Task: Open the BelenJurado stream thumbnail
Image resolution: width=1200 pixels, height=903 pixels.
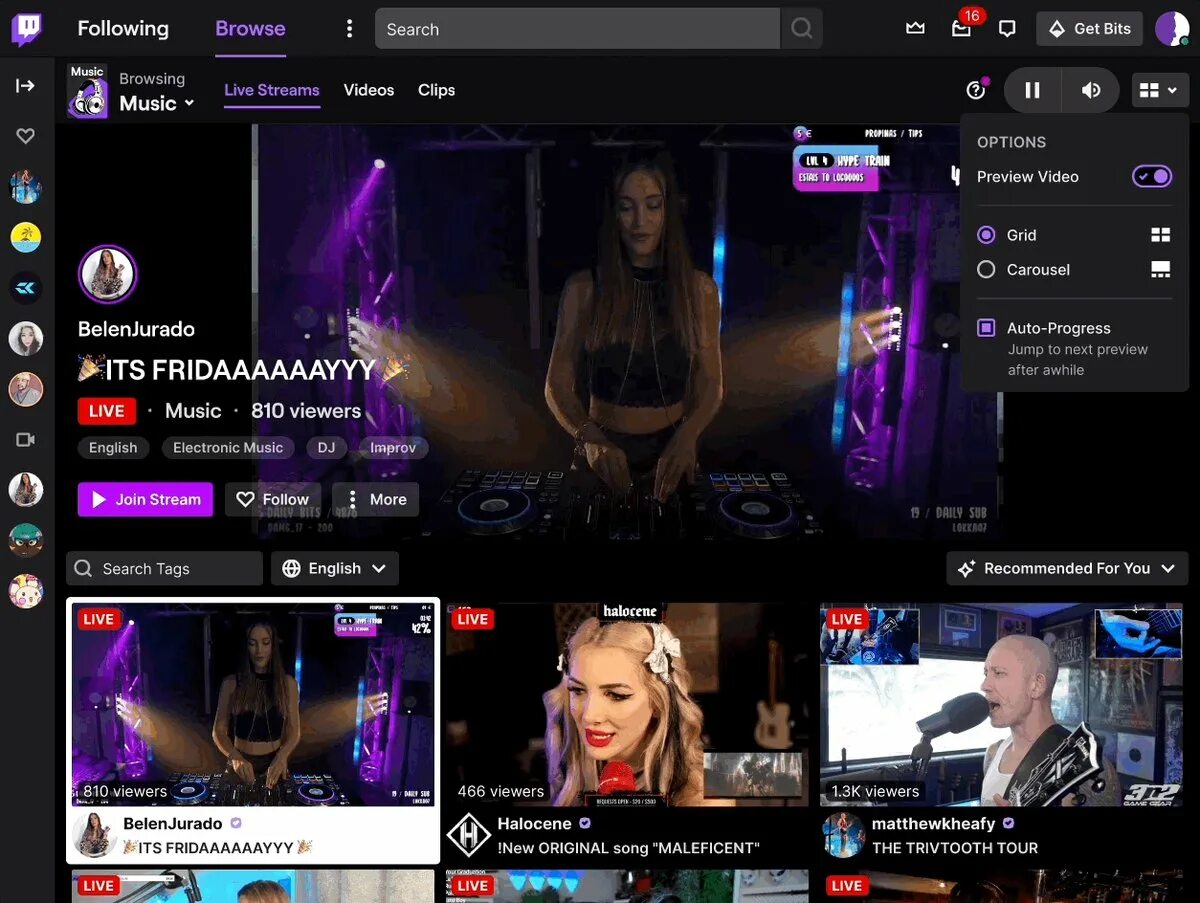Action: click(x=253, y=704)
